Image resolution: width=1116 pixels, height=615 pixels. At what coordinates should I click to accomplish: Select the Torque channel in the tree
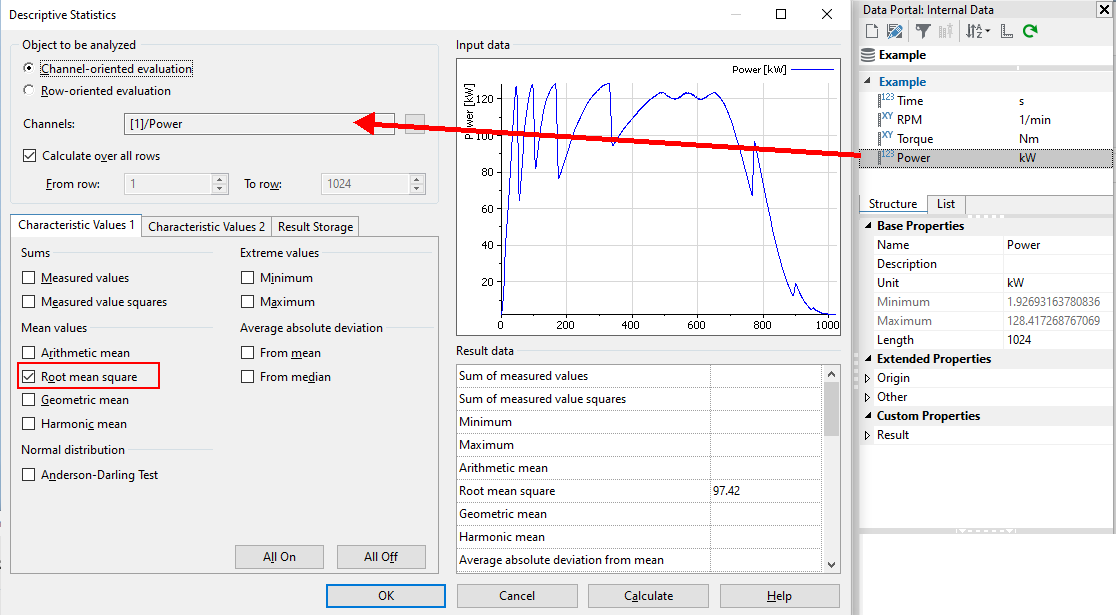(914, 139)
